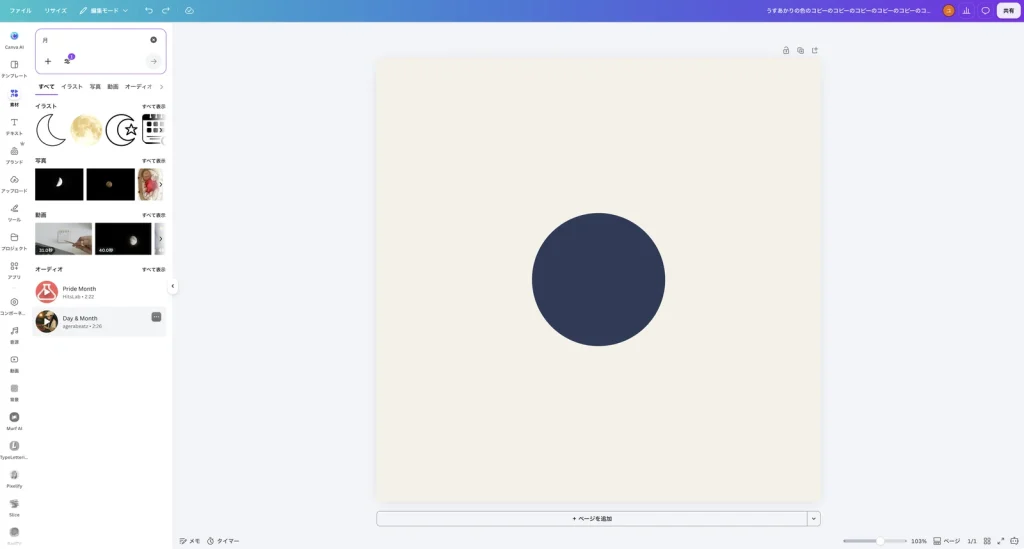This screenshot has height=549, width=1024.
Task: Switch to the 動画 (Videos) tab
Action: [113, 87]
